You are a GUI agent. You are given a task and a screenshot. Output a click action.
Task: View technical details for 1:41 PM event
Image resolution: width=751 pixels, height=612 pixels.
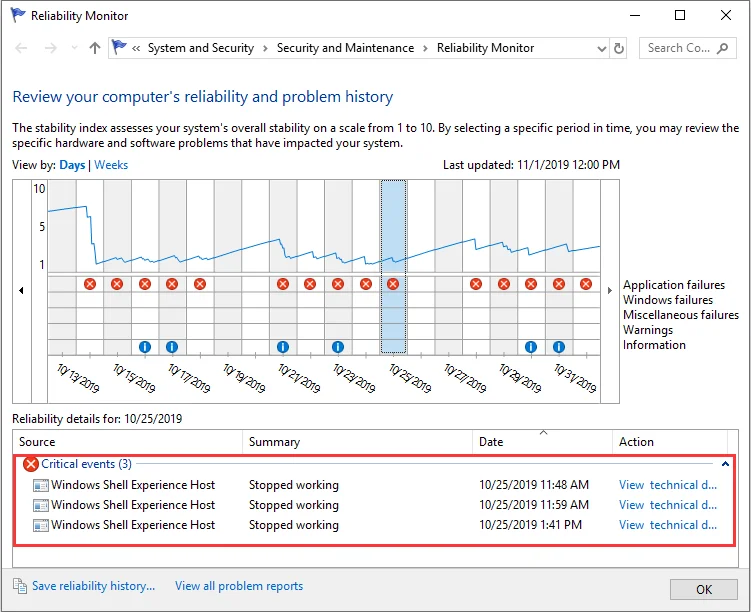click(x=668, y=525)
